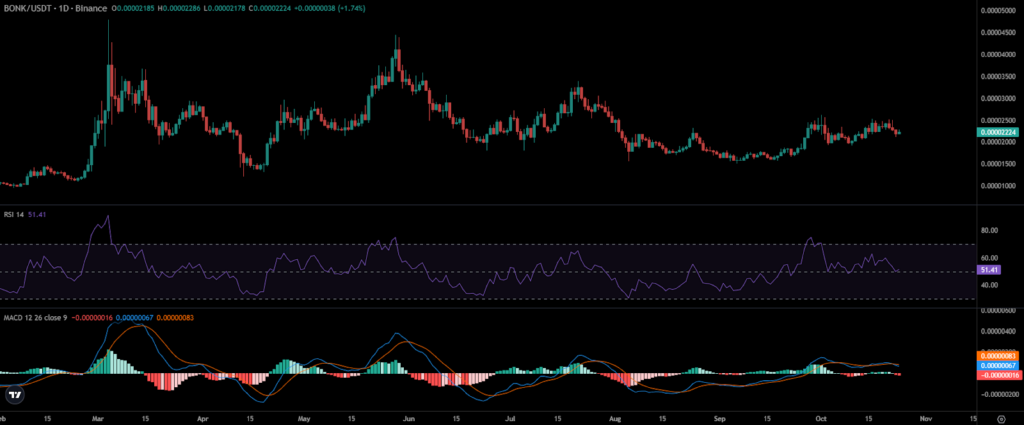This screenshot has height=425, width=1024.
Task: Click the May time axis label
Action: click(x=304, y=418)
